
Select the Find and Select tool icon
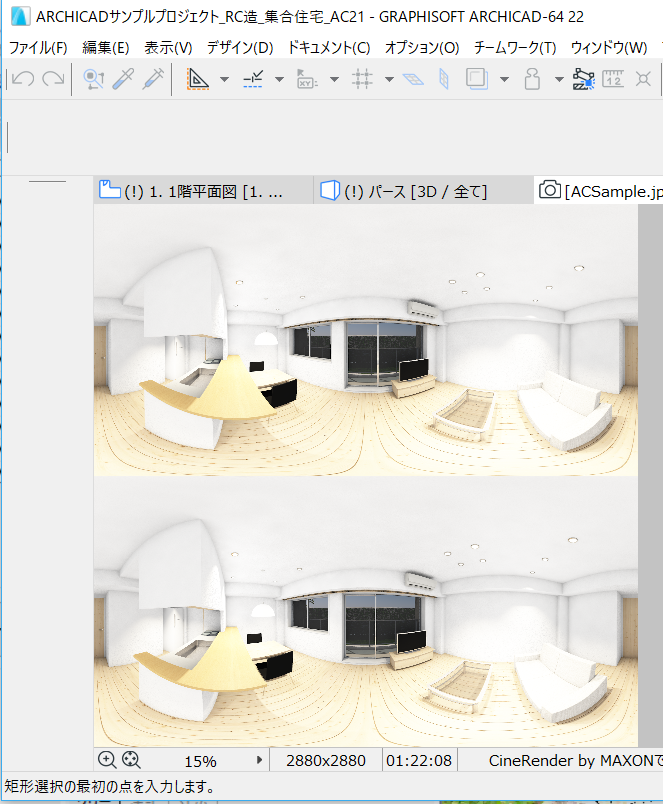[x=93, y=79]
